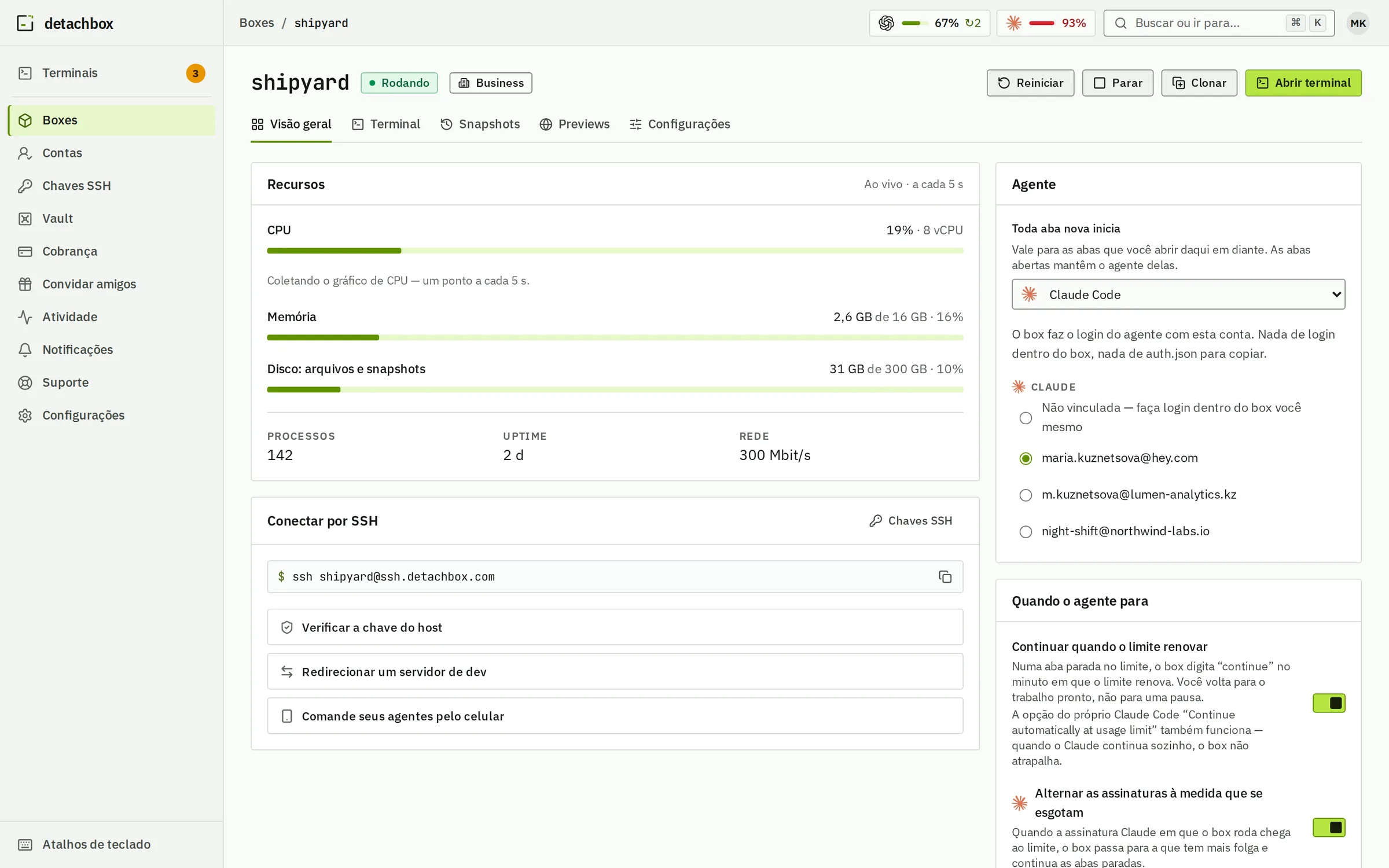Open Chaves SSH sidebar item
Image resolution: width=1389 pixels, height=868 pixels.
coord(112,186)
